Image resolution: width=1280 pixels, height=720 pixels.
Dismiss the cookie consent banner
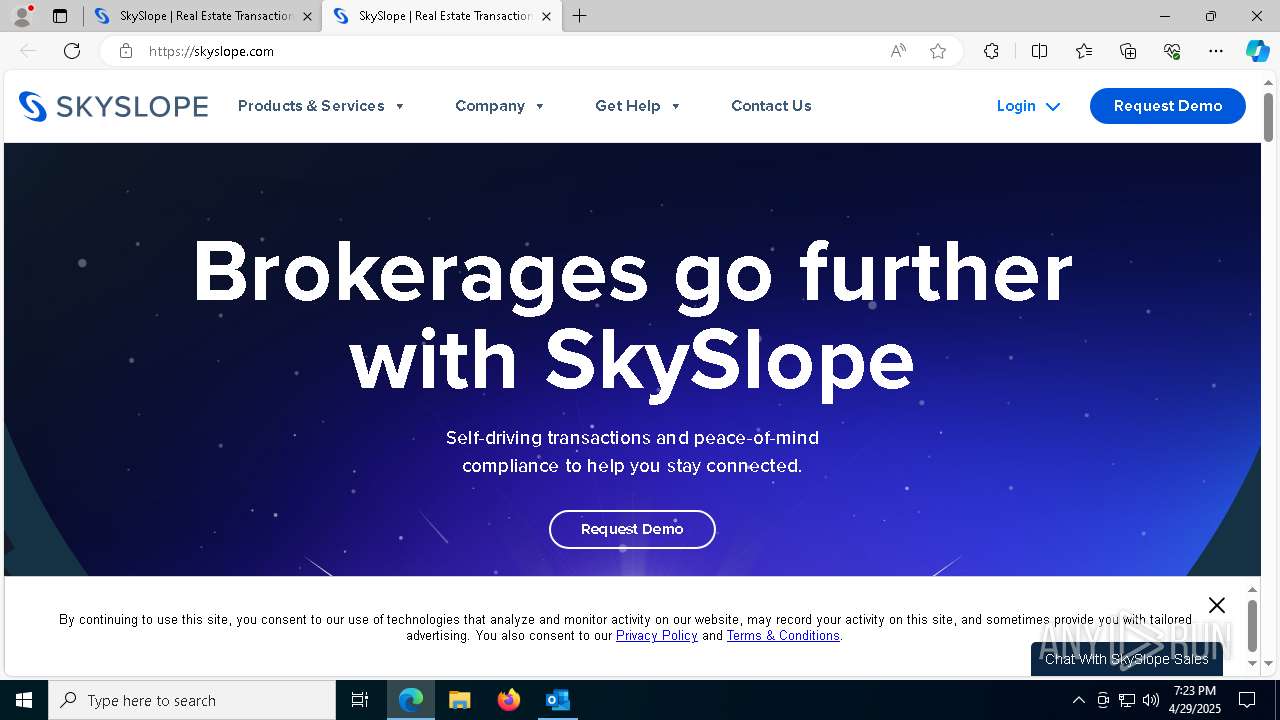coord(1216,605)
